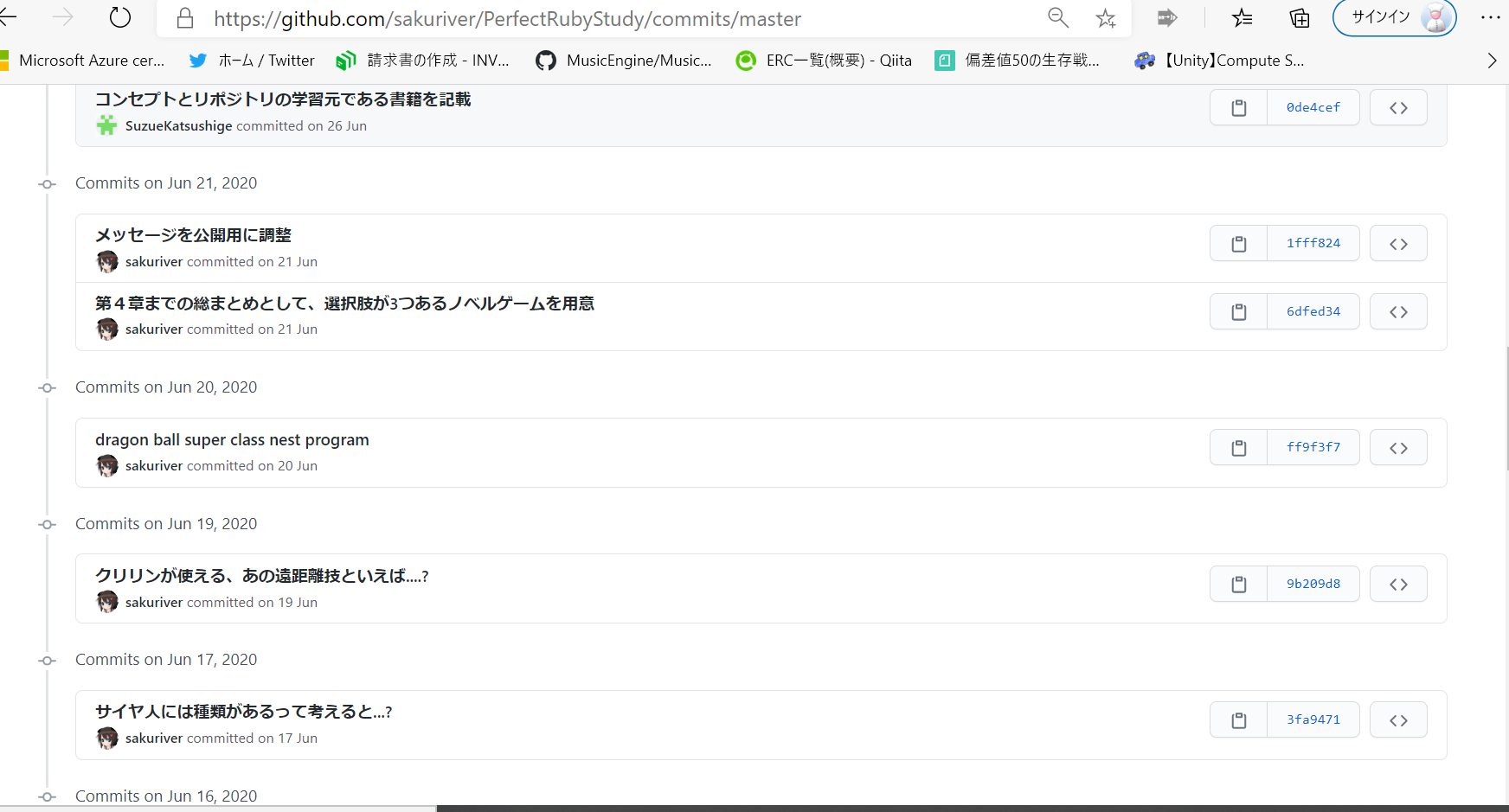The height and width of the screenshot is (812, 1509).
Task: Click the Favorites star in the address bar
Action: coord(1105,17)
